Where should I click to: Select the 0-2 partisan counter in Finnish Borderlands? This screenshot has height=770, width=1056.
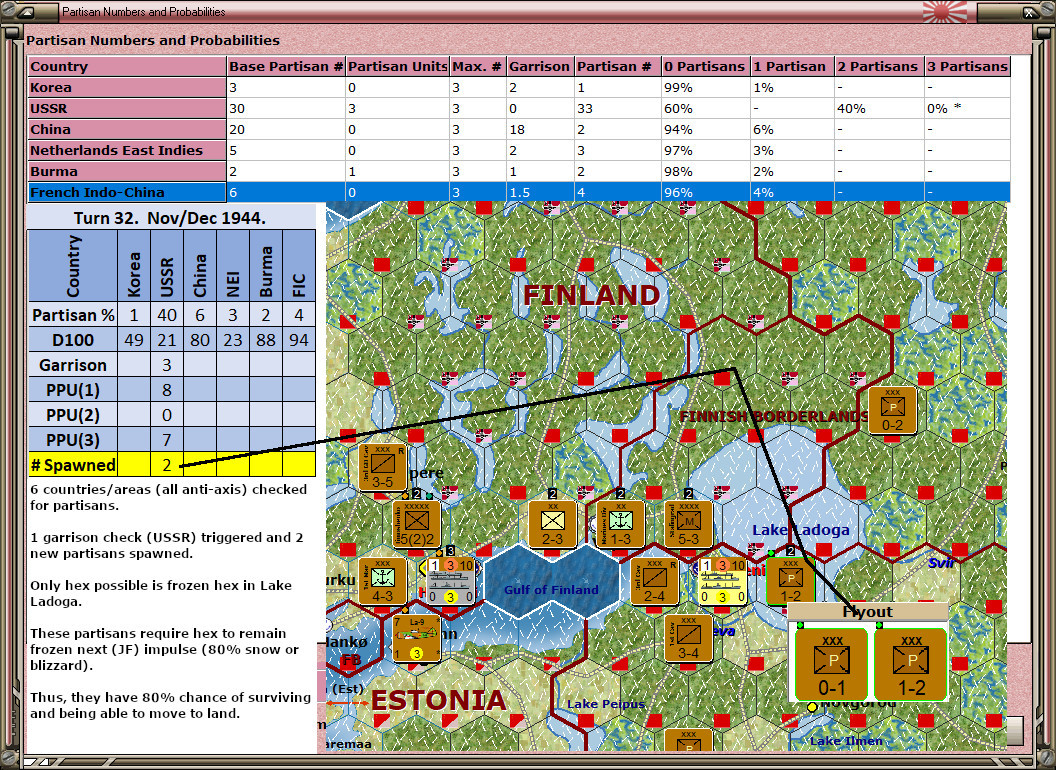[892, 410]
